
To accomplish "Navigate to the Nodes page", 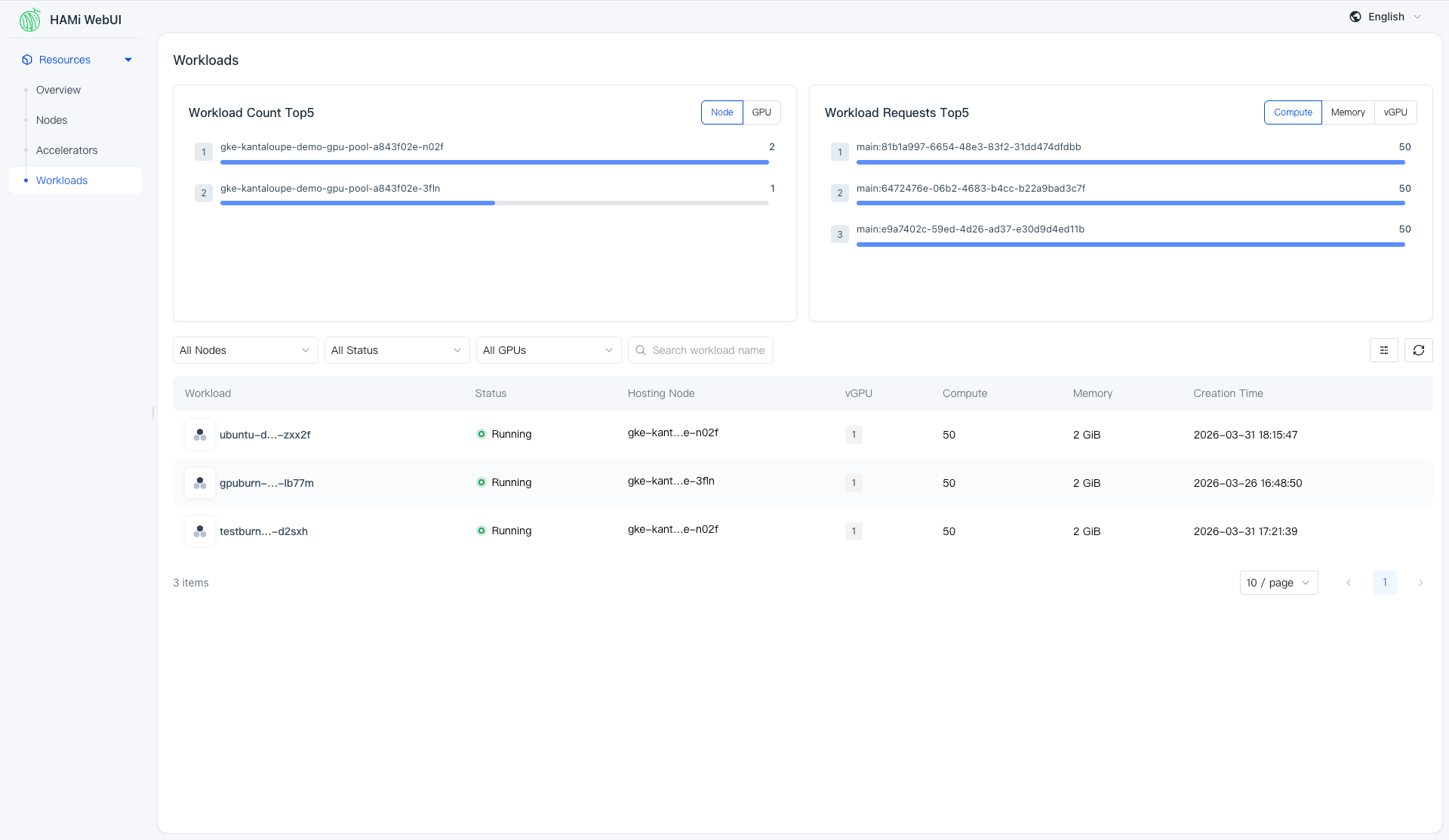I will (x=51, y=119).
